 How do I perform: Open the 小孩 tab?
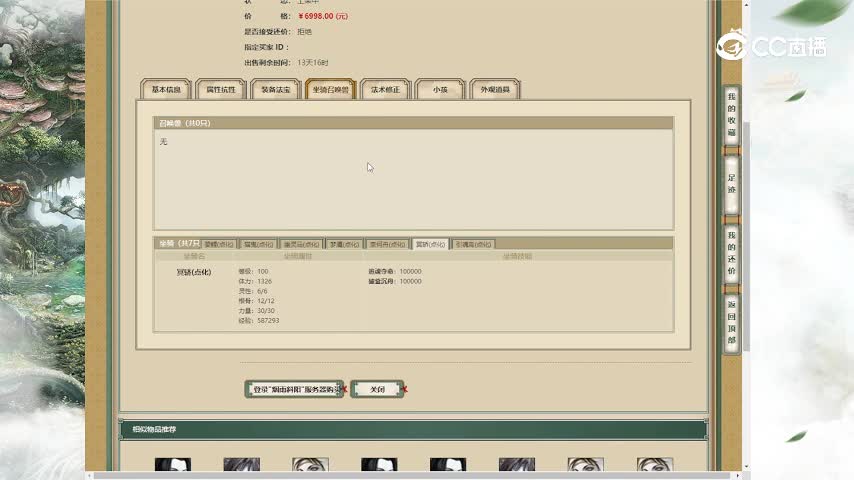(440, 90)
